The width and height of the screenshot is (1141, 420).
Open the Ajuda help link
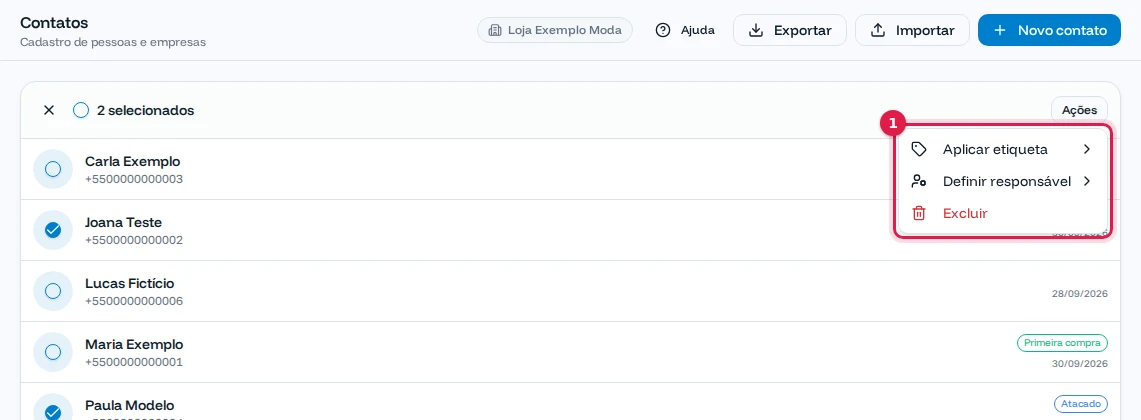point(685,31)
